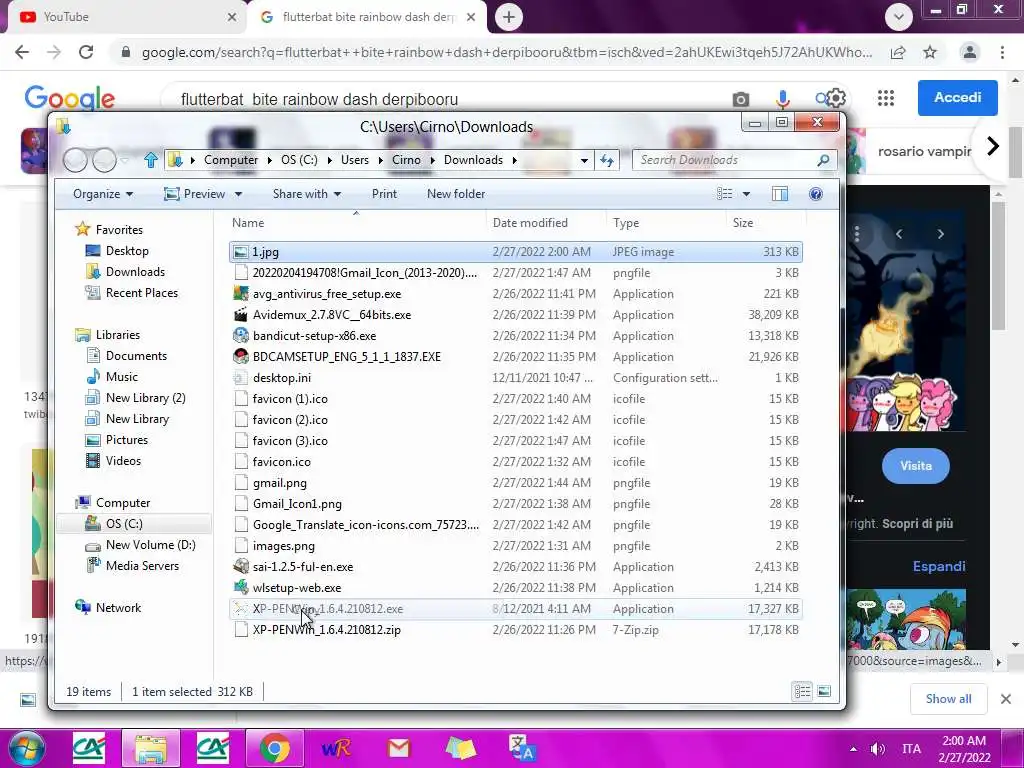Click the refresh button beside address bar

tap(607, 160)
